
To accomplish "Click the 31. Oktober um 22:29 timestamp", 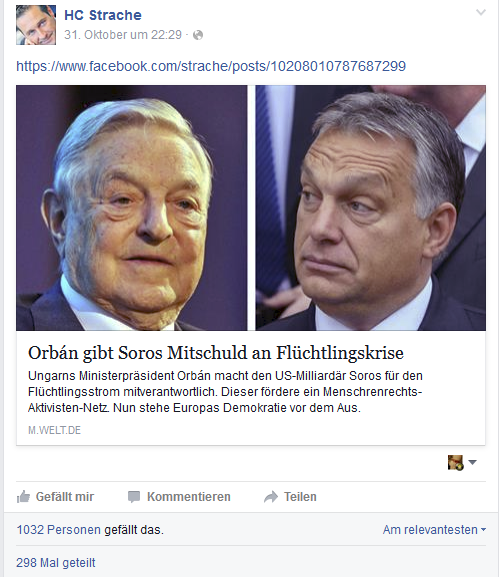I will point(123,35).
